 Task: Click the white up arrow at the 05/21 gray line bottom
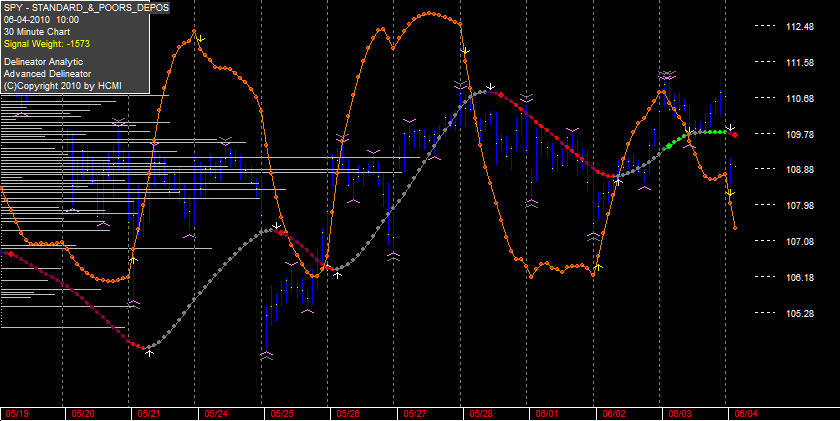[150, 352]
